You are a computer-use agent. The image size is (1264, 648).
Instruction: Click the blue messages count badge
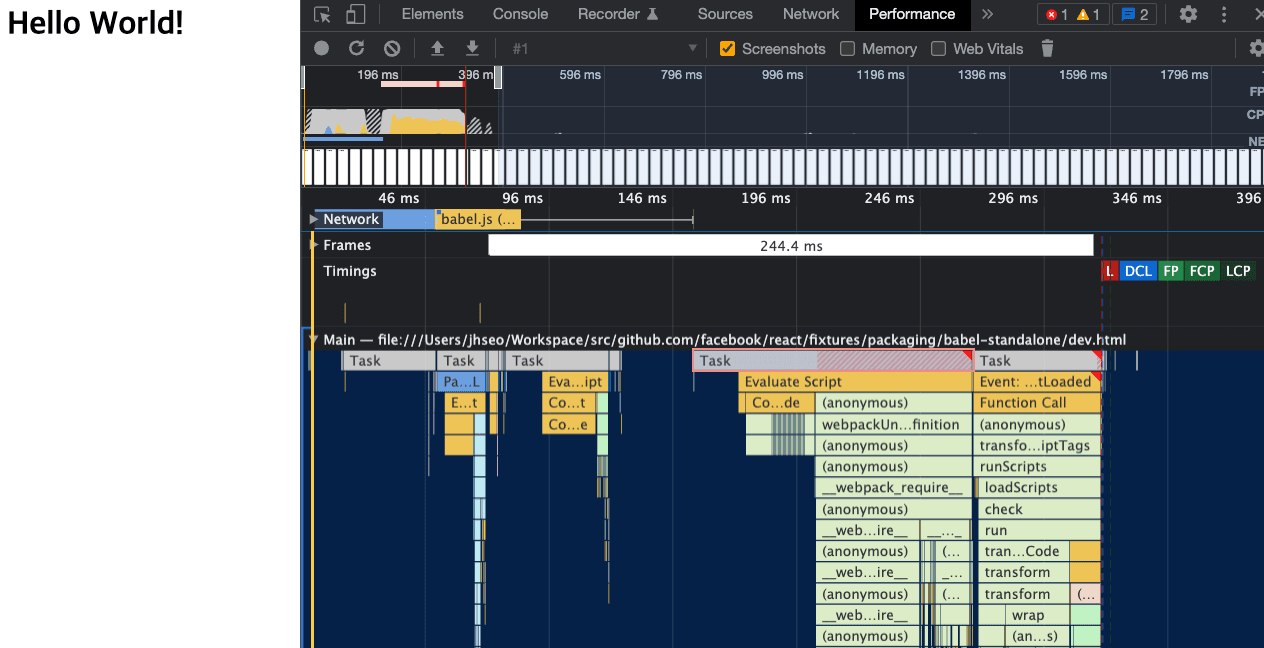(1135, 14)
